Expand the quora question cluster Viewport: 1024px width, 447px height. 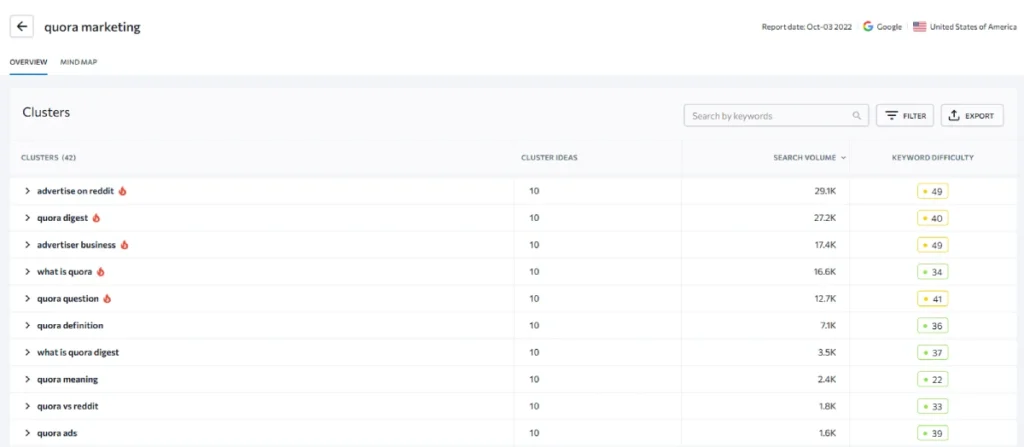pos(27,299)
